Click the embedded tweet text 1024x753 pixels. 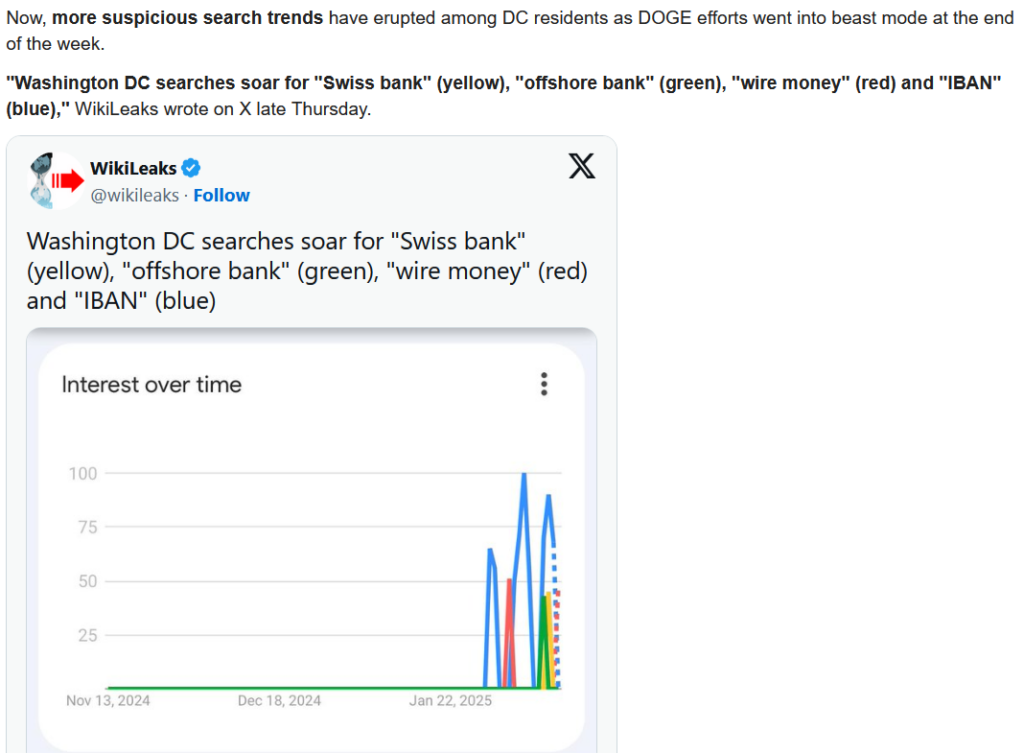307,271
